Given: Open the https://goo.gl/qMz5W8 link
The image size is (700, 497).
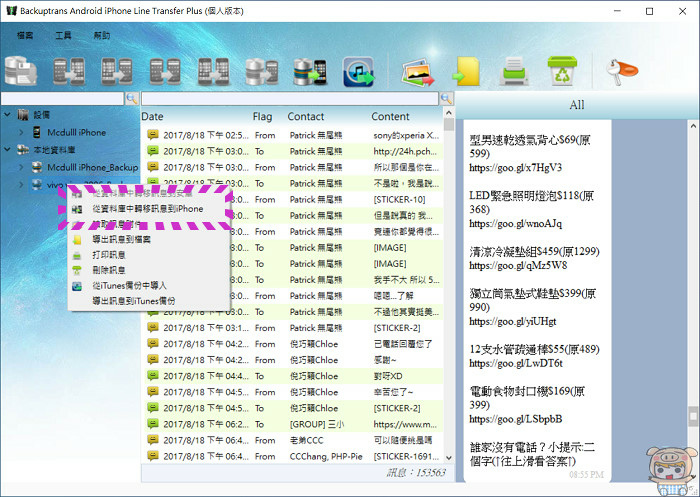Looking at the screenshot, I should click(x=518, y=266).
